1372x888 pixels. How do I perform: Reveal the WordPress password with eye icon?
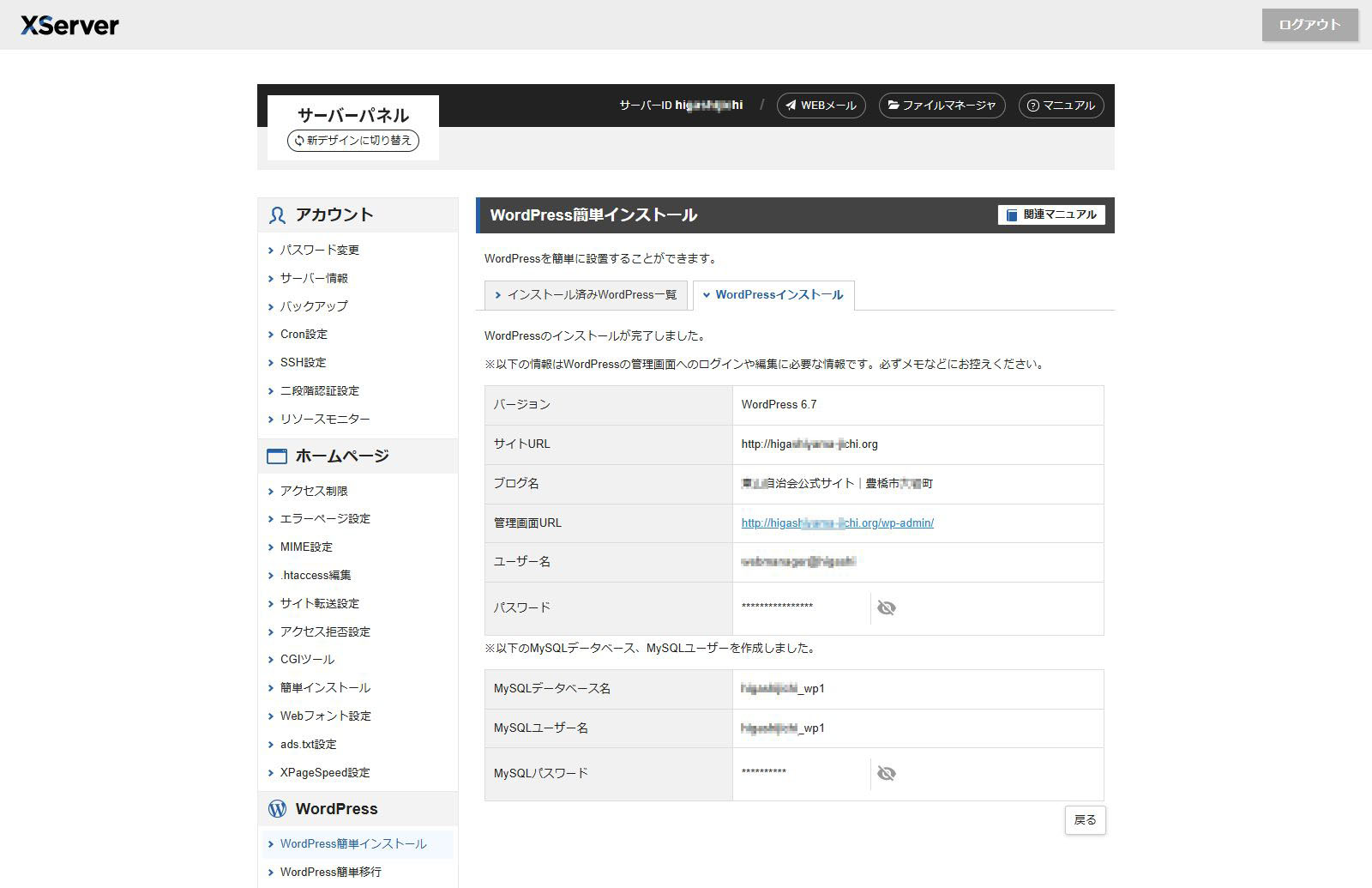pyautogui.click(x=887, y=608)
